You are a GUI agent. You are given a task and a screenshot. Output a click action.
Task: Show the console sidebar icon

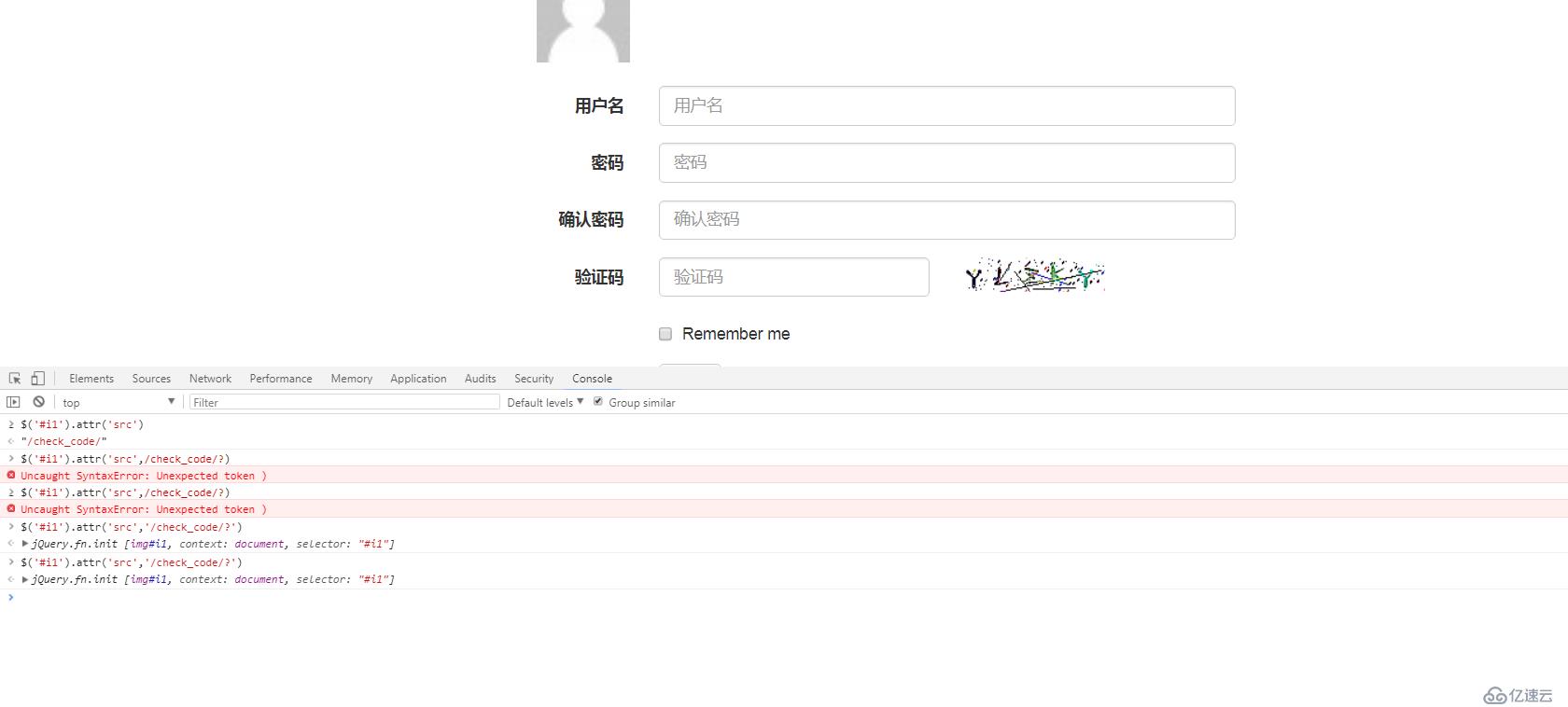click(13, 402)
